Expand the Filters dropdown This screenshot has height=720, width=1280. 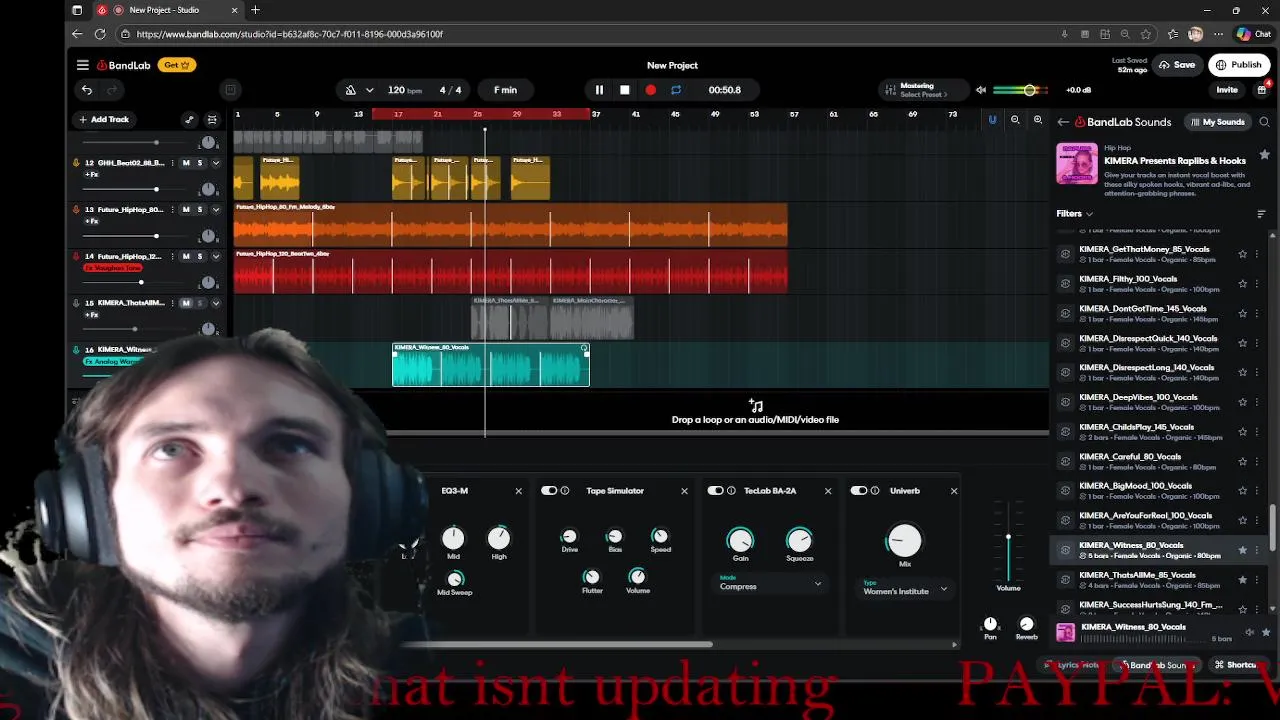coord(1075,214)
